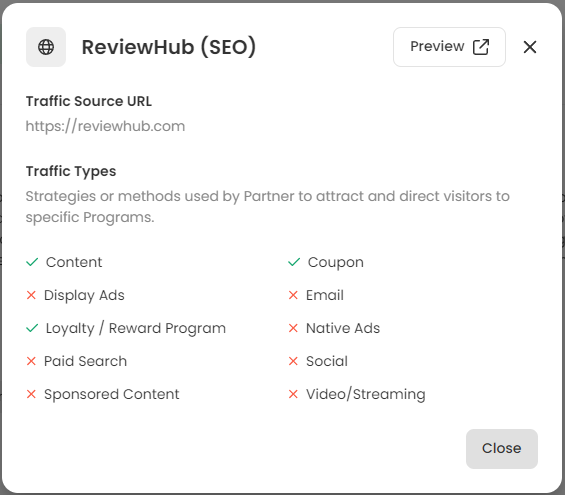This screenshot has height=495, width=565.
Task: Click the Traffic Source URL heading
Action: [89, 101]
